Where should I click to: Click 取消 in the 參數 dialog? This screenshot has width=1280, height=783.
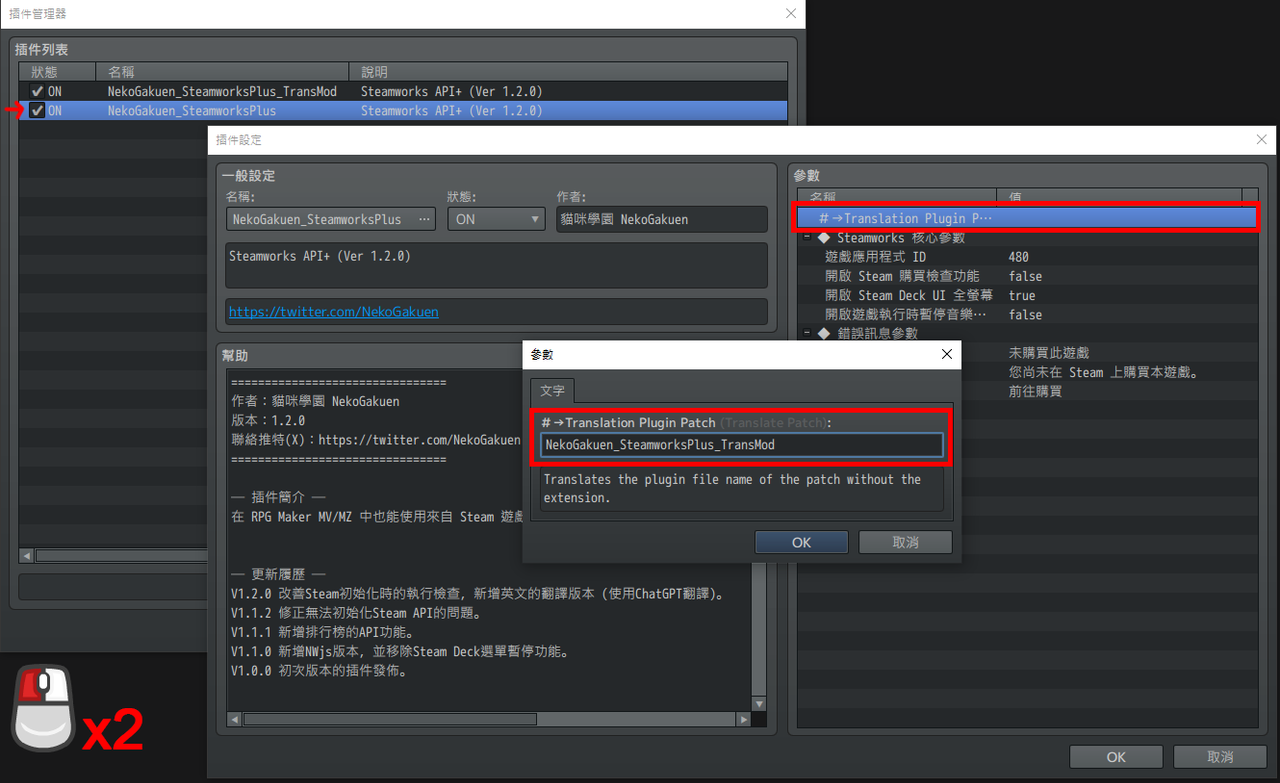click(x=905, y=542)
